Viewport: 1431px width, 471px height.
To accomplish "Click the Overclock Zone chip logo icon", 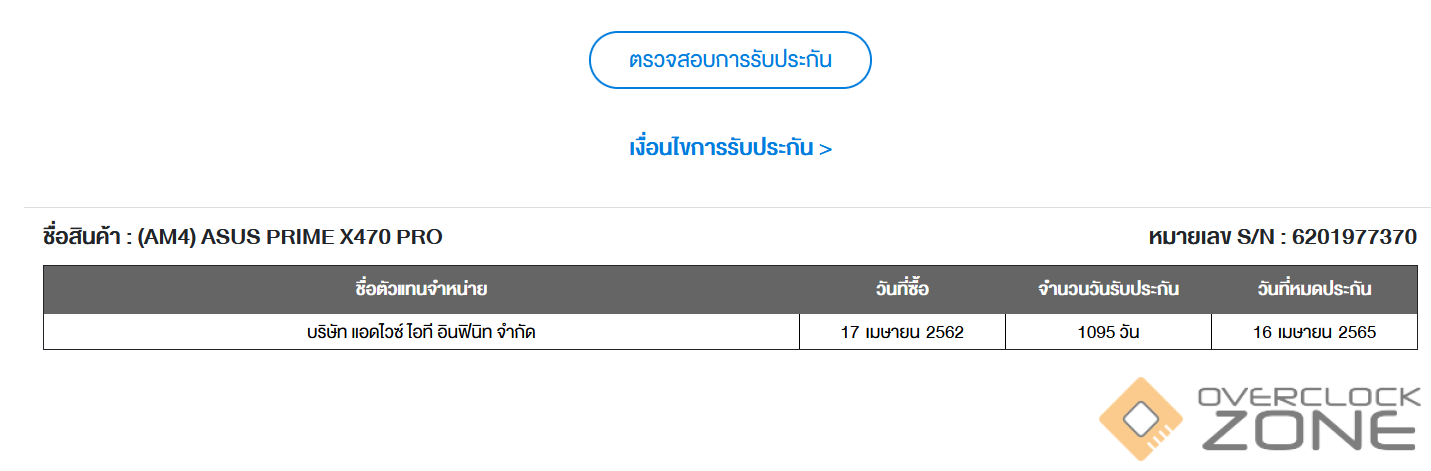I will click(1142, 418).
